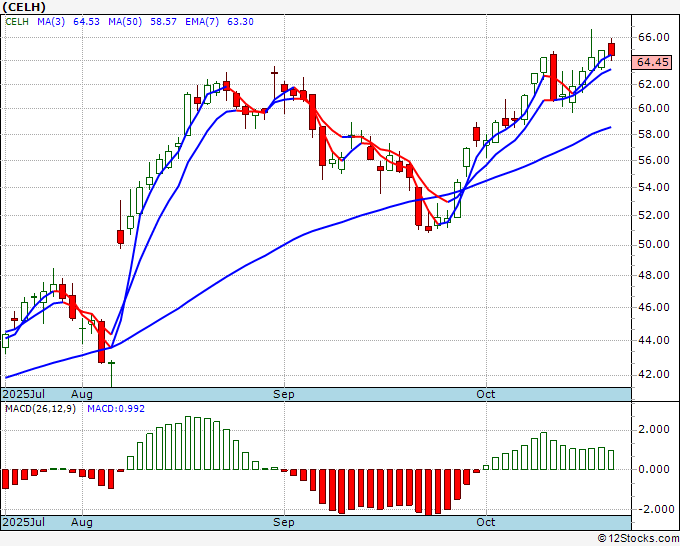Click the latest red candlestick near 65

(x=611, y=49)
